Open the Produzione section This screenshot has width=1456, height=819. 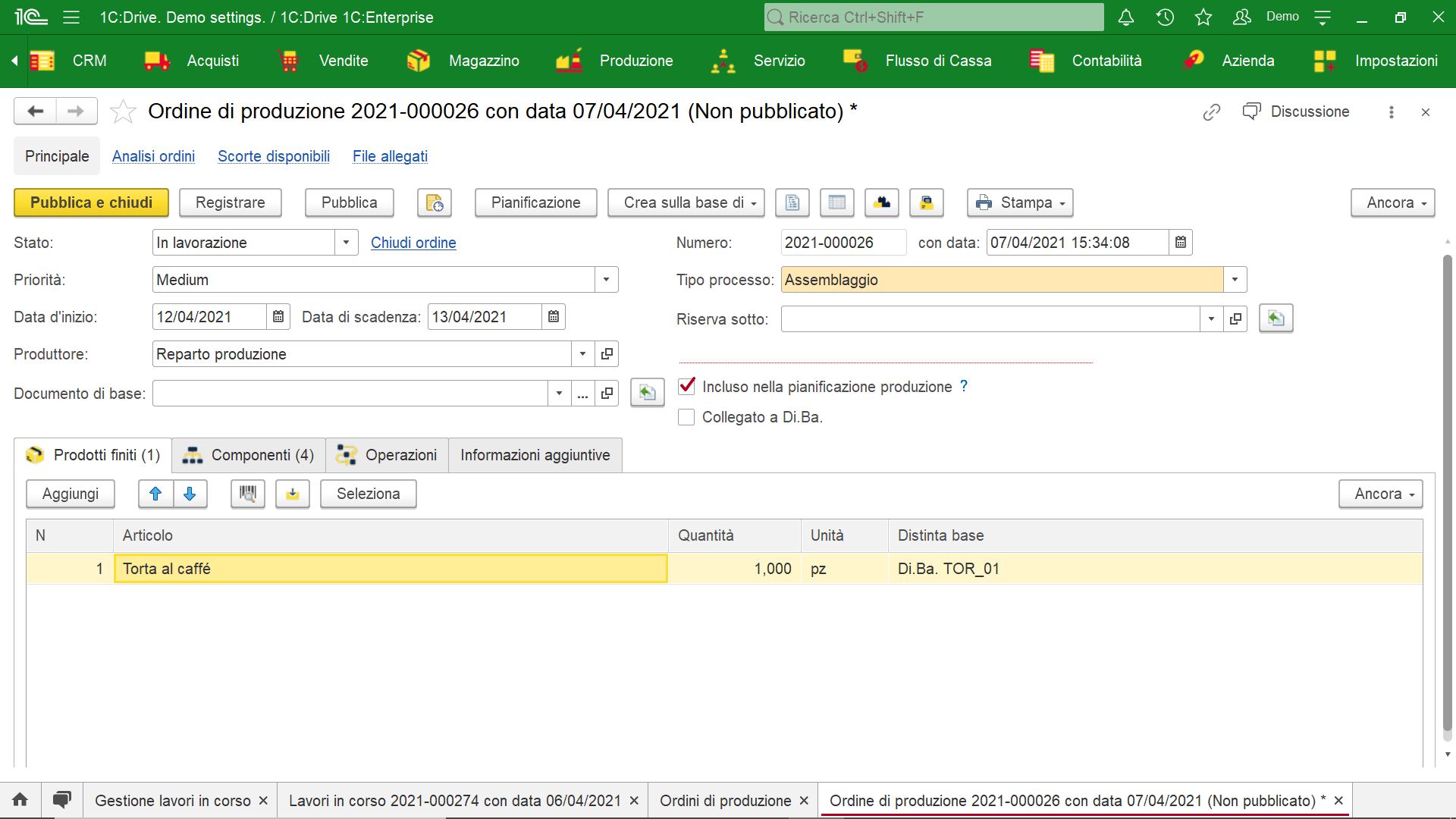(614, 61)
